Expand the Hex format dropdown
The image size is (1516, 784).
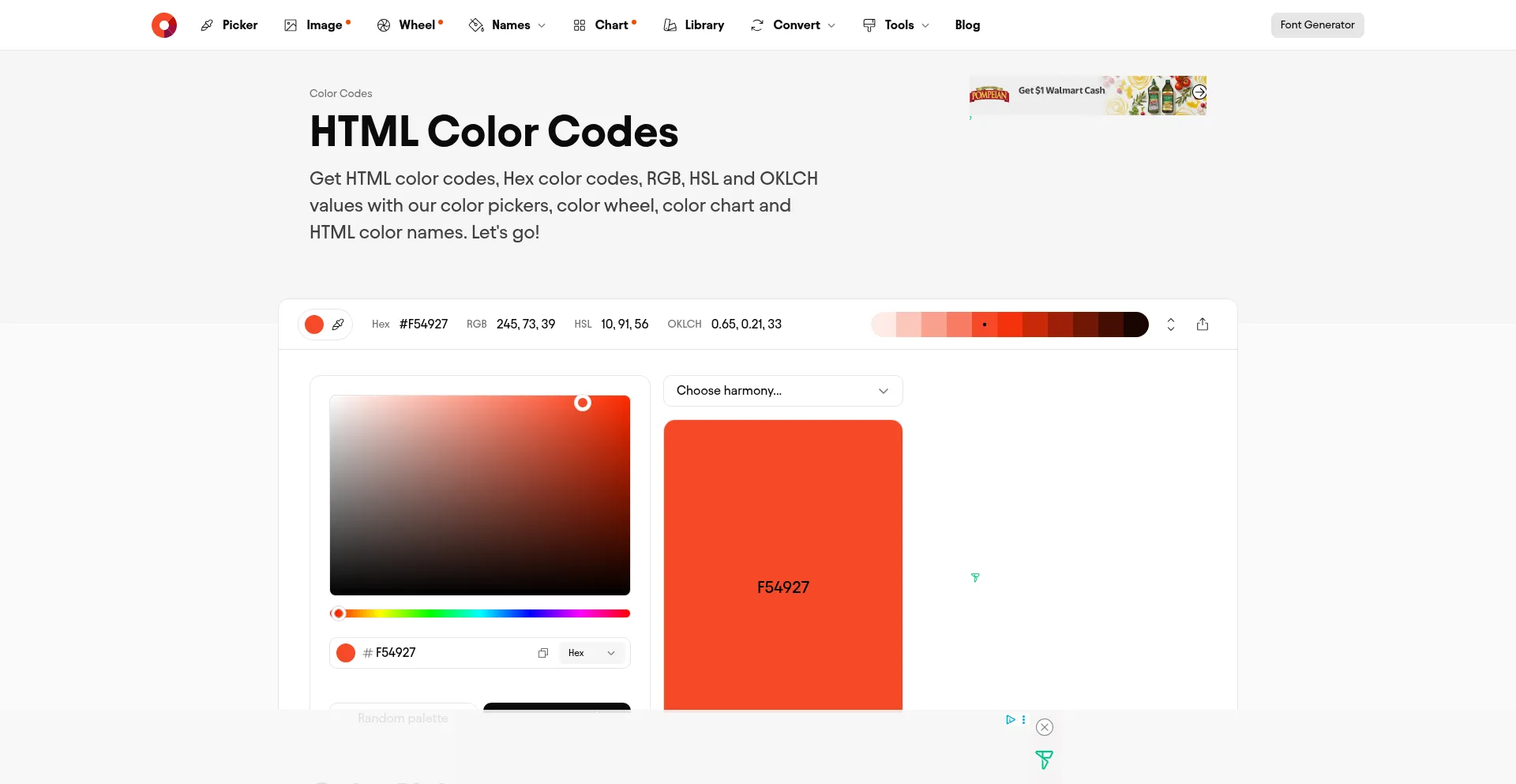point(591,653)
